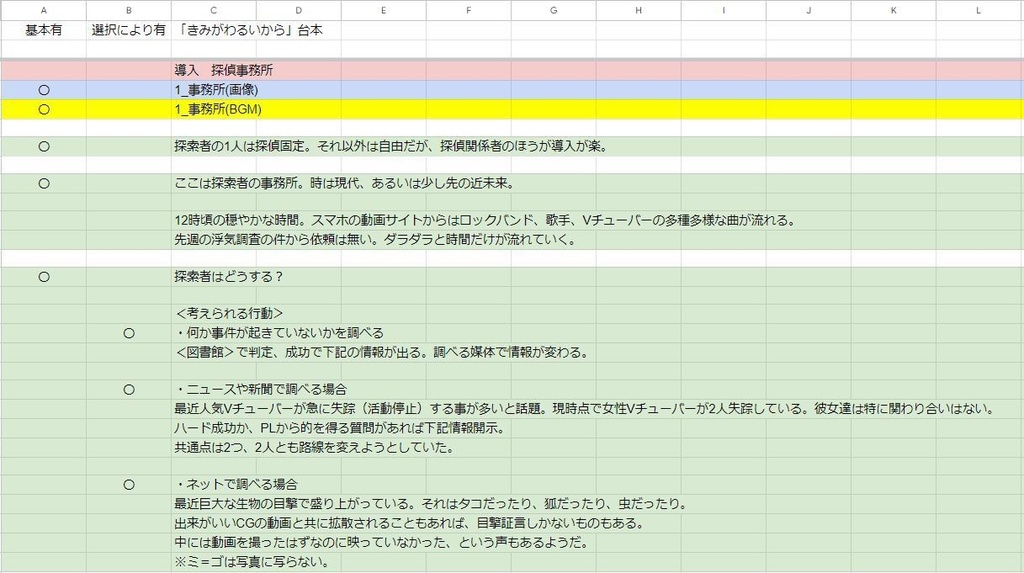Viewport: 1024px width, 573px height.
Task: Select column F header
Action: [x=468, y=10]
